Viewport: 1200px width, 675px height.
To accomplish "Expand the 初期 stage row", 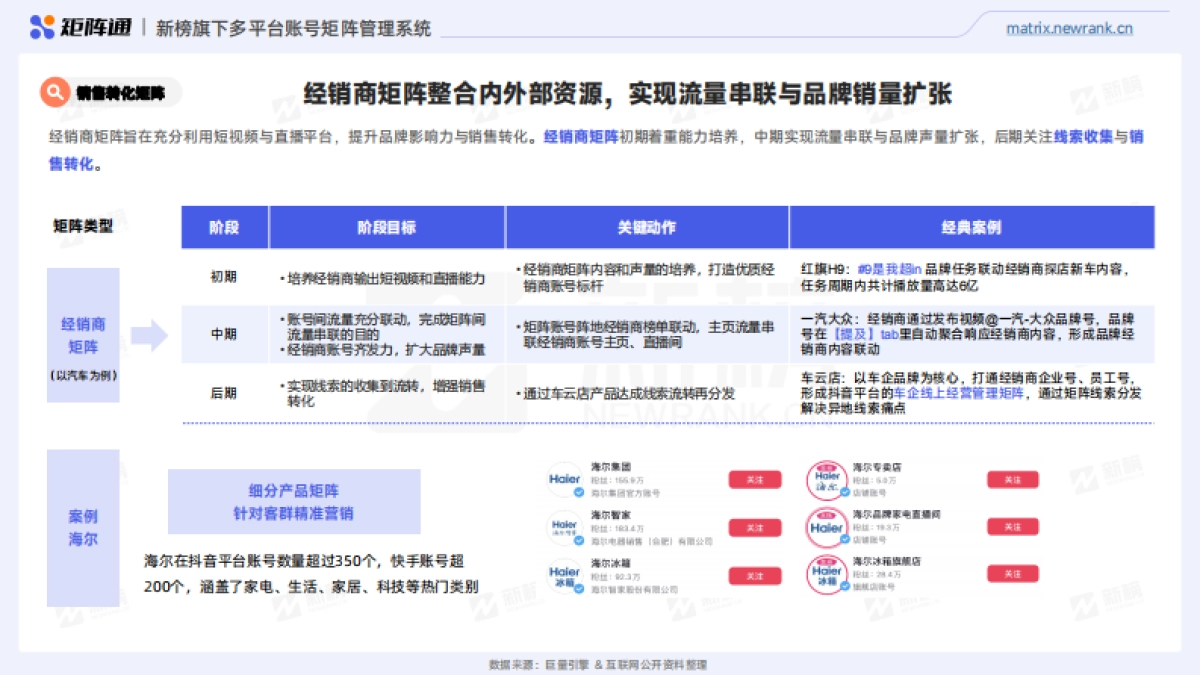I will point(222,275).
